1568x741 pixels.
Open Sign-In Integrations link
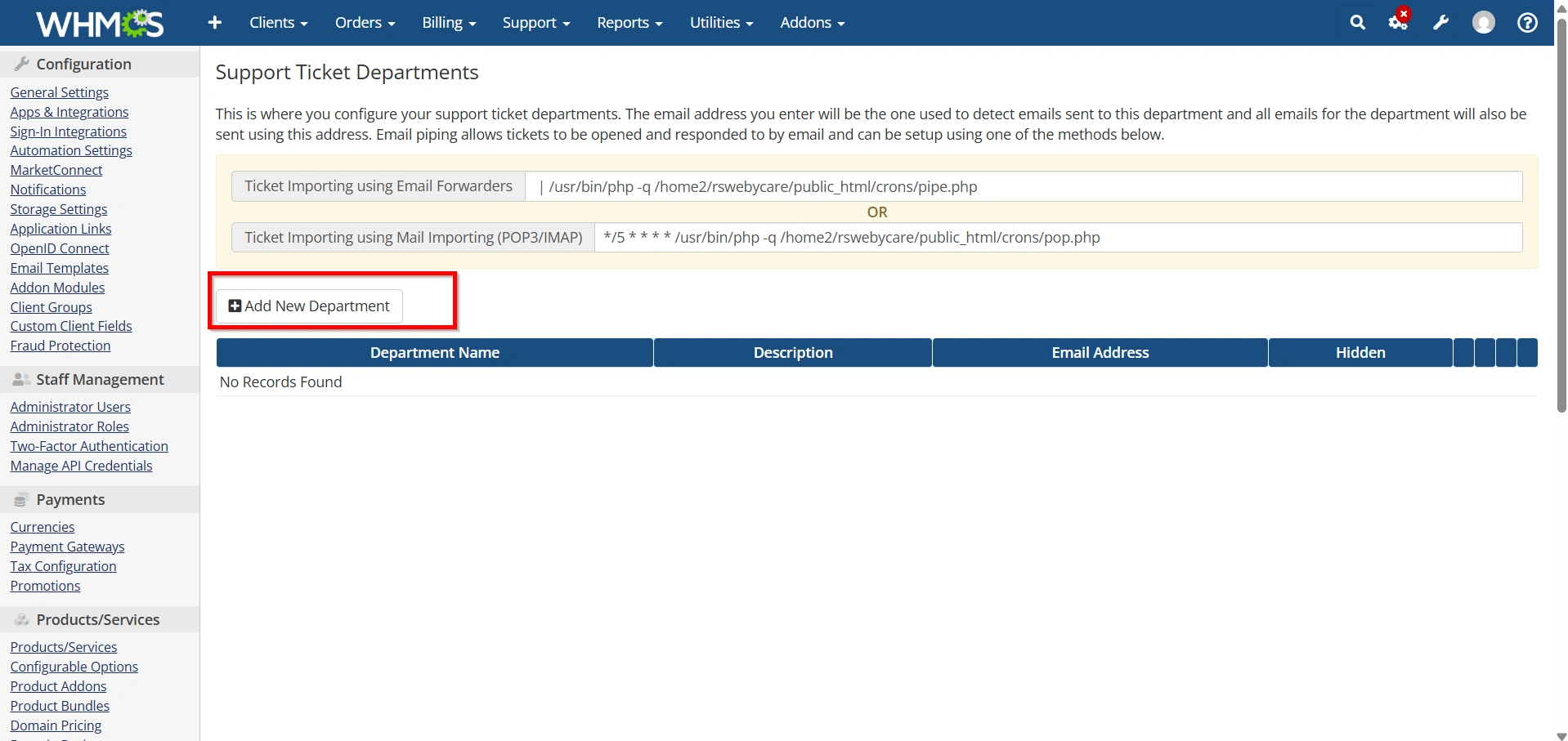69,132
